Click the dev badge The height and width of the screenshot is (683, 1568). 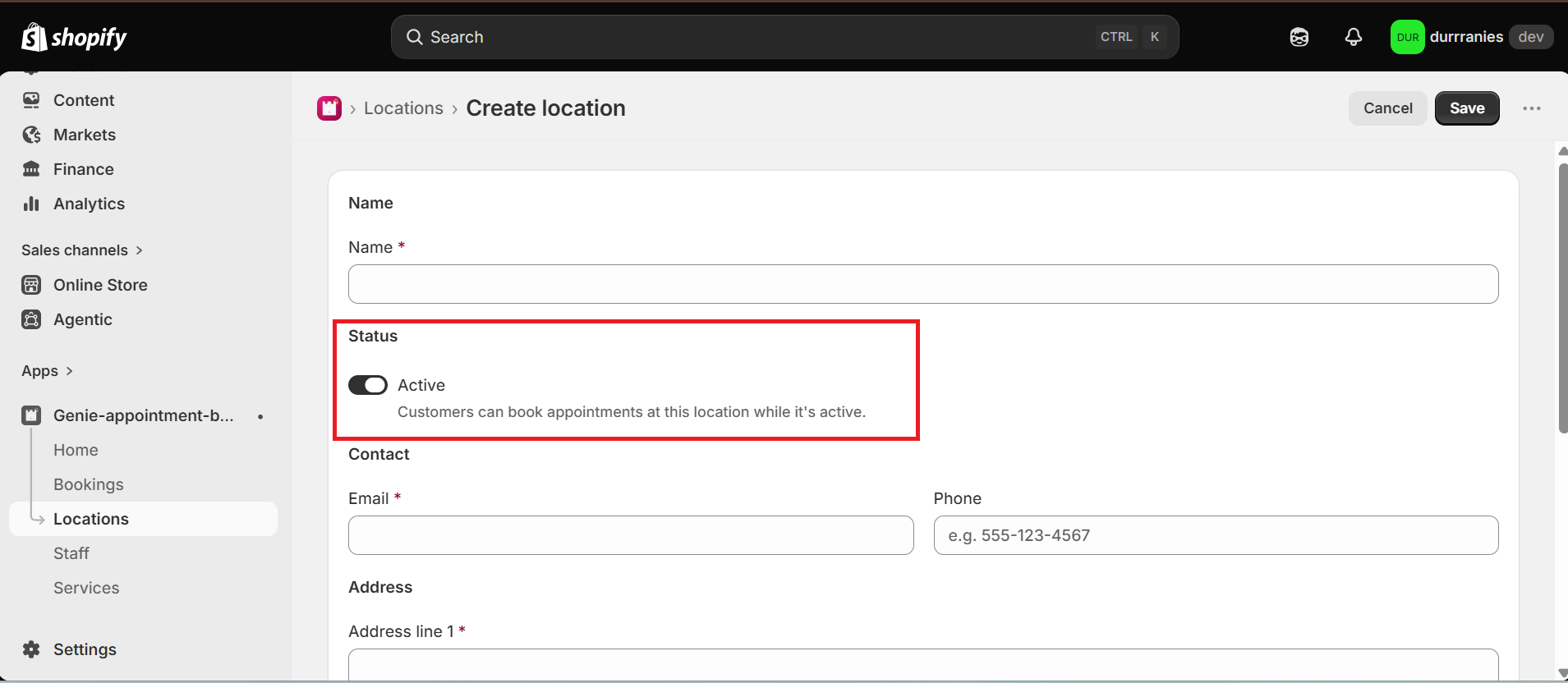[1530, 37]
